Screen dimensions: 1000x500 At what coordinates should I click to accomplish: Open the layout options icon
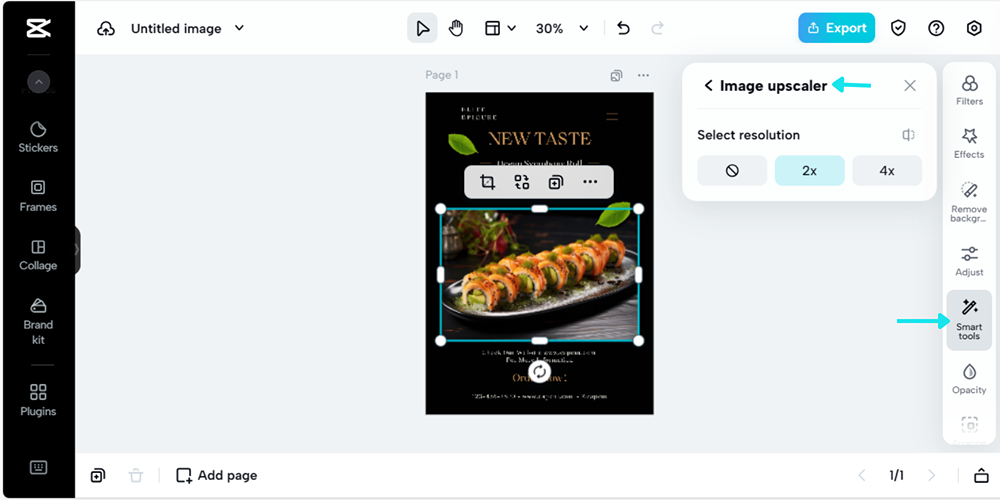click(492, 28)
